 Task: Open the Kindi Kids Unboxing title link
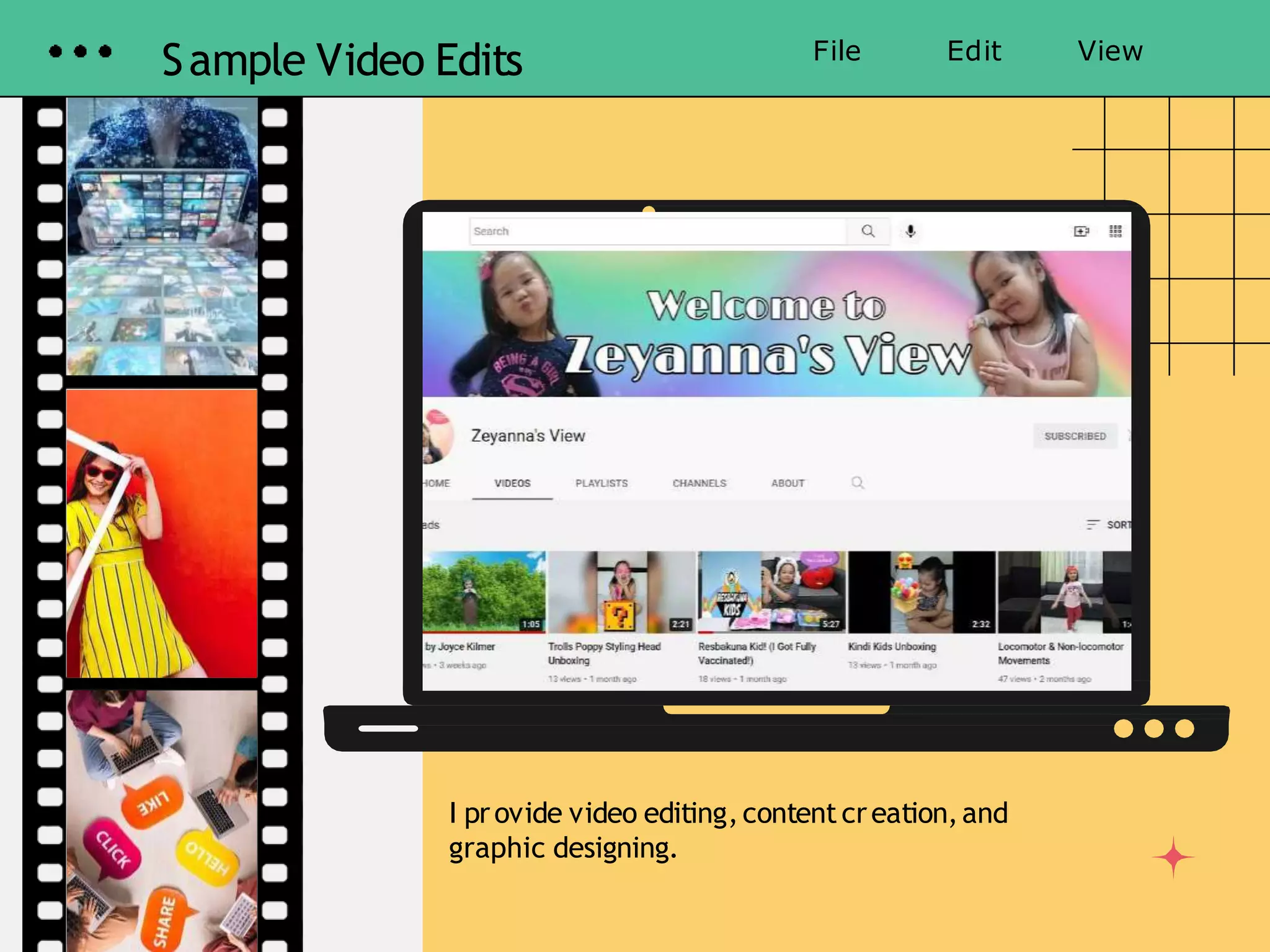click(891, 646)
